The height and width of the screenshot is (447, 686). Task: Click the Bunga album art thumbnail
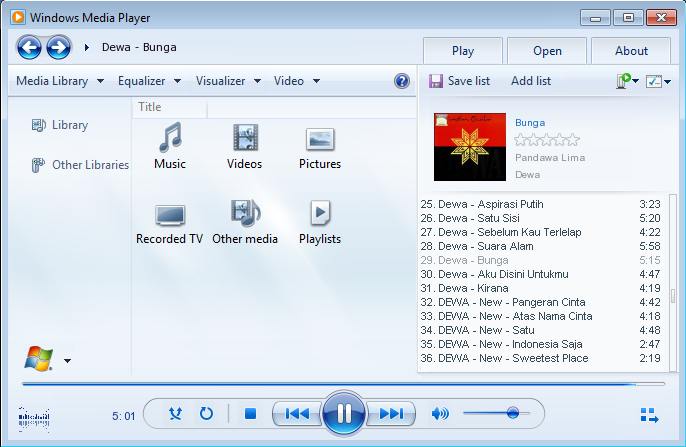point(470,147)
